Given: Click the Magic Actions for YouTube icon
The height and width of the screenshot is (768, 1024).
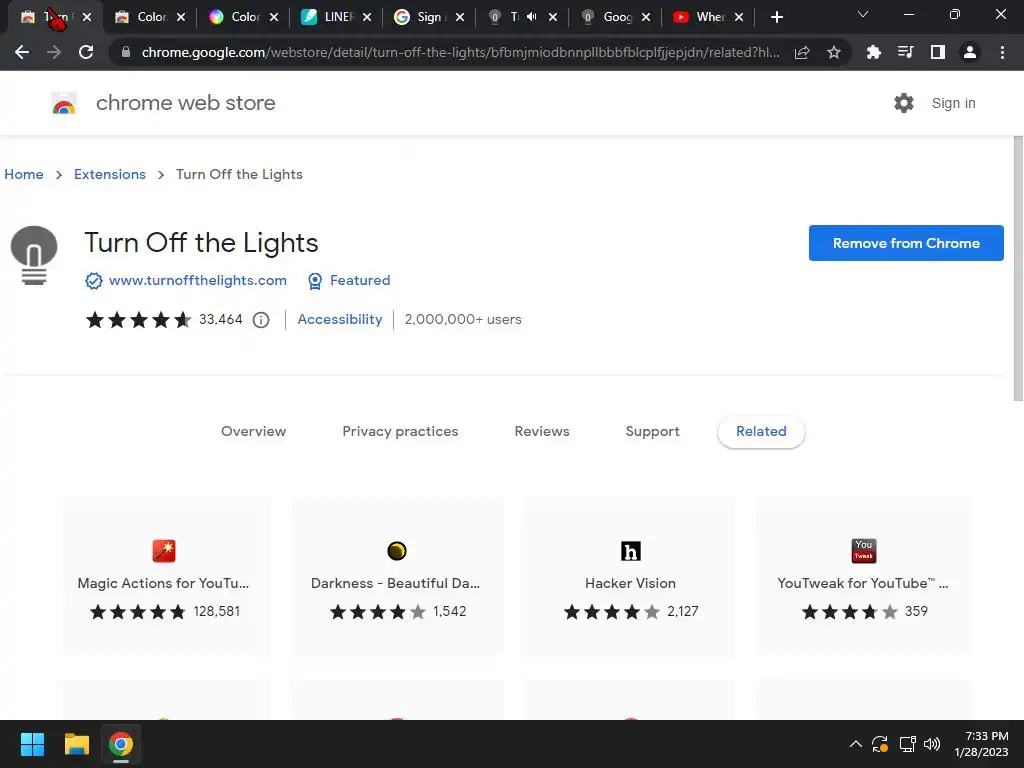Looking at the screenshot, I should click(164, 551).
